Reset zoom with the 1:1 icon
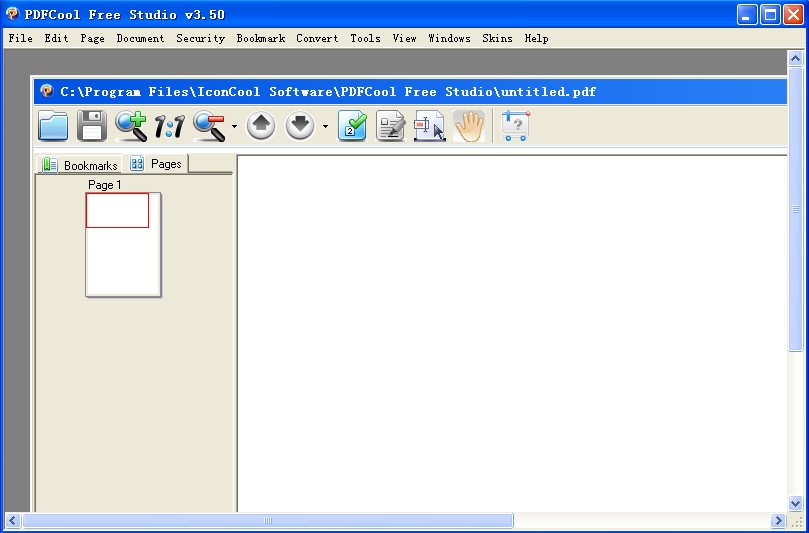Image resolution: width=809 pixels, height=533 pixels. click(x=170, y=126)
